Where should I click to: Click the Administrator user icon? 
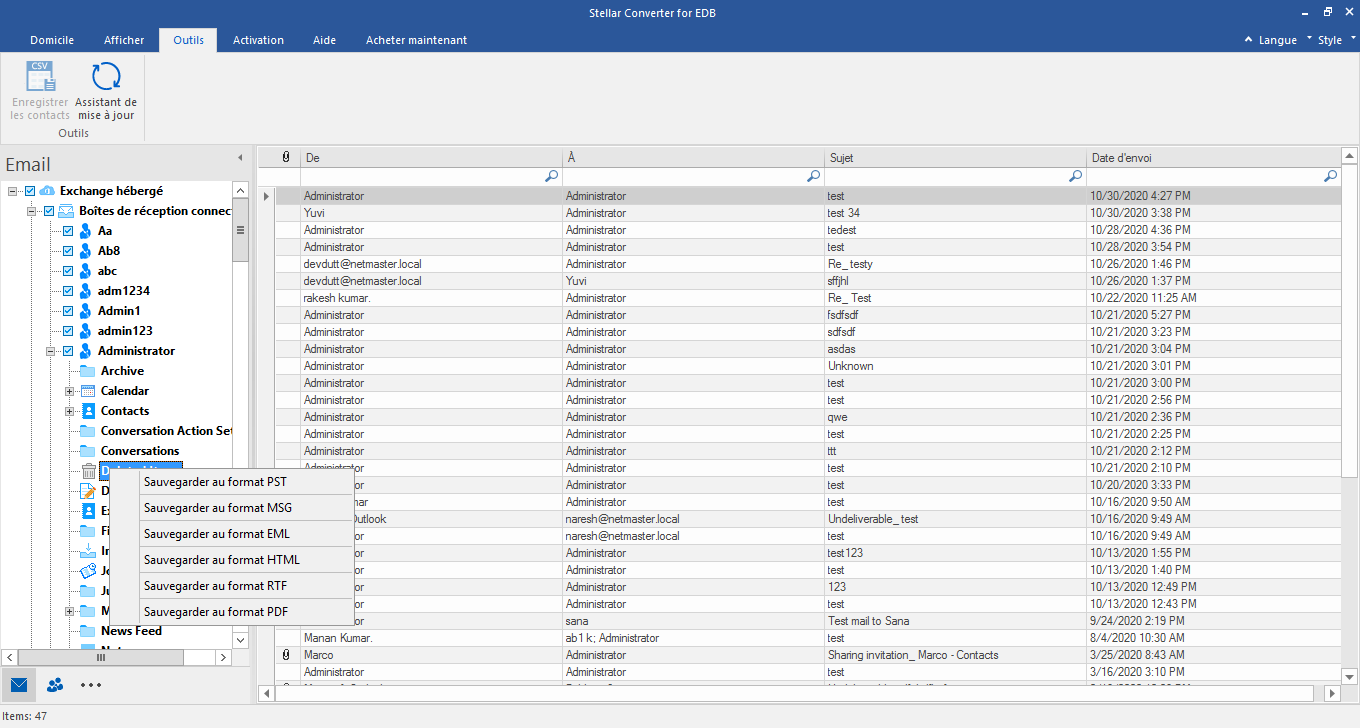(86, 351)
